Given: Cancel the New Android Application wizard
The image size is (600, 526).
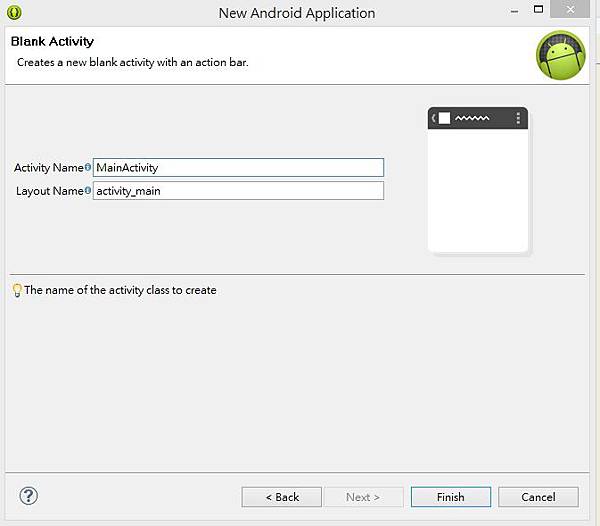Looking at the screenshot, I should point(538,497).
